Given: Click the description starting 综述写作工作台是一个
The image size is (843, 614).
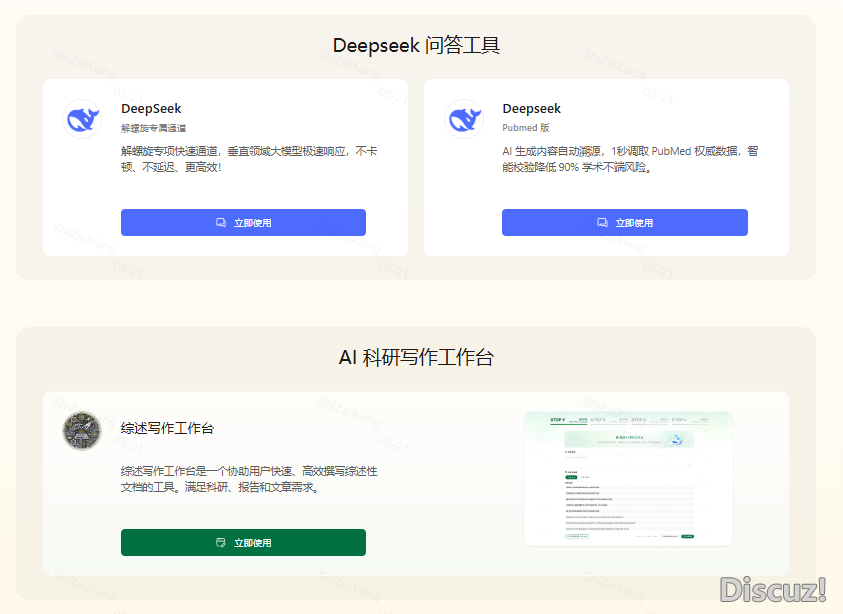Looking at the screenshot, I should [x=249, y=479].
